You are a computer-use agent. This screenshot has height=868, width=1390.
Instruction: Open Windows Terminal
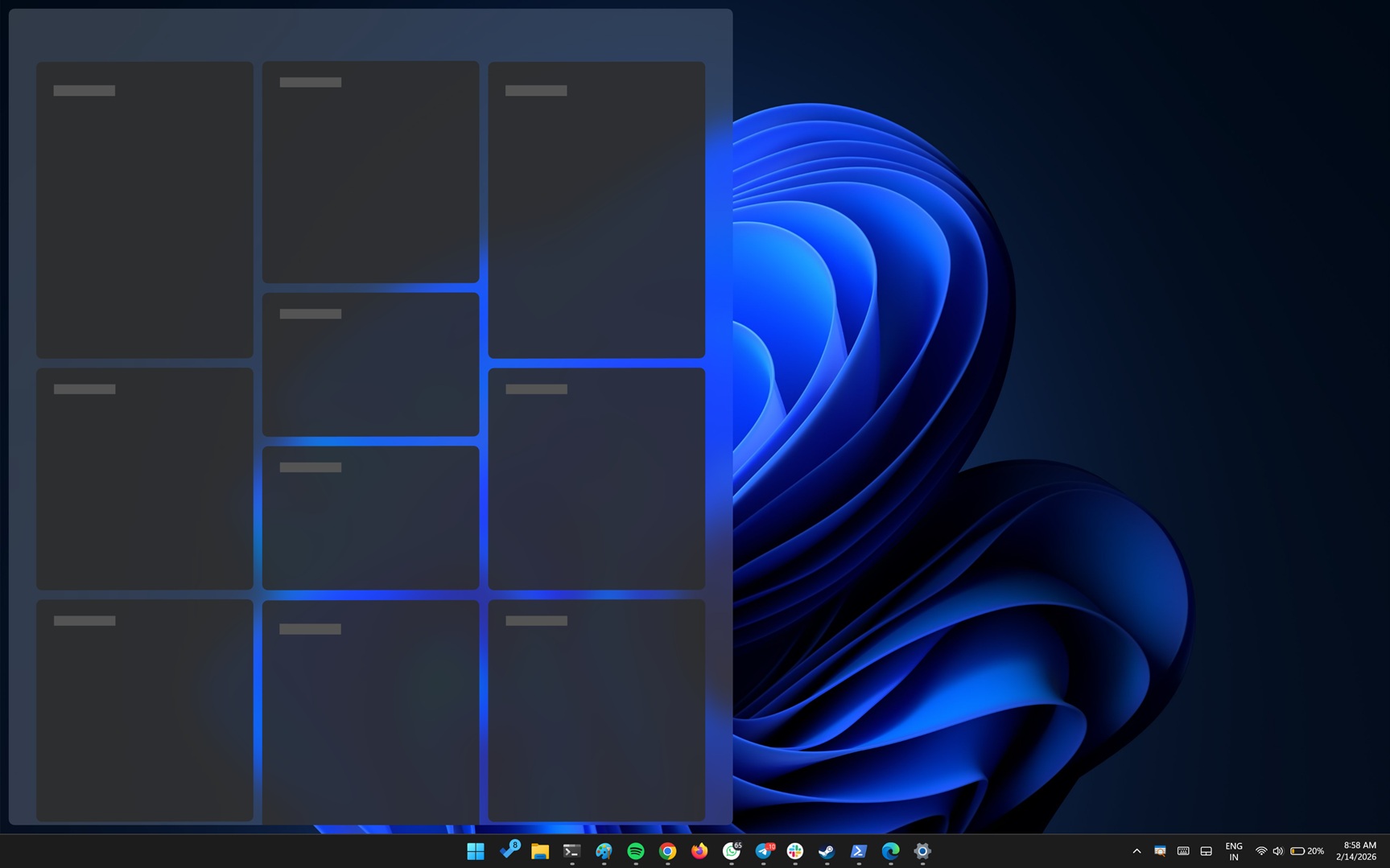[x=571, y=850]
